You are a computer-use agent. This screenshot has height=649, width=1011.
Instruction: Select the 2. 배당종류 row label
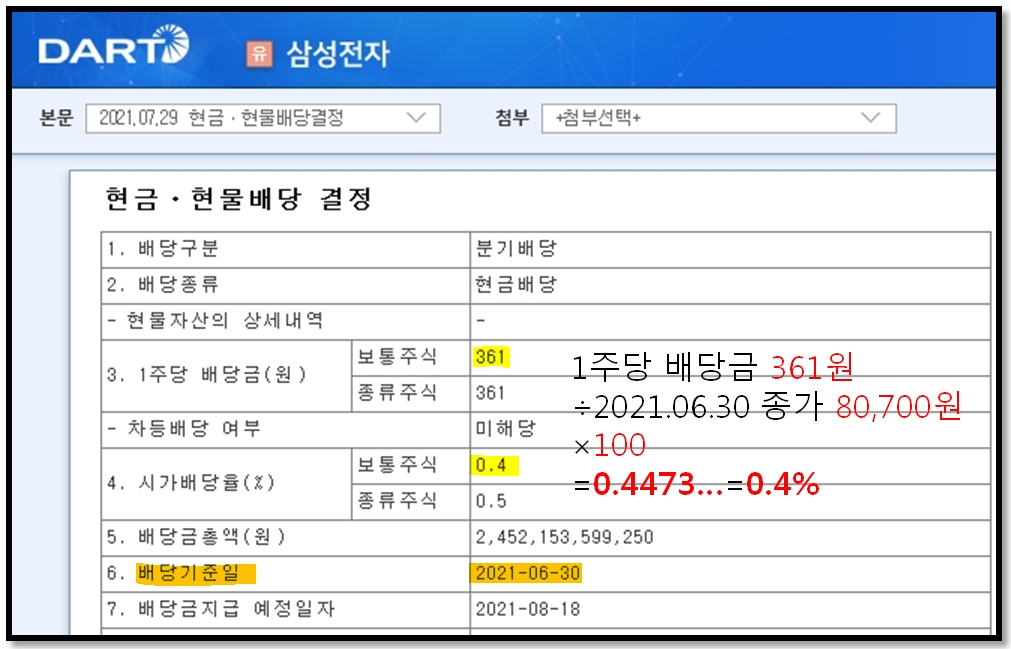coord(163,285)
